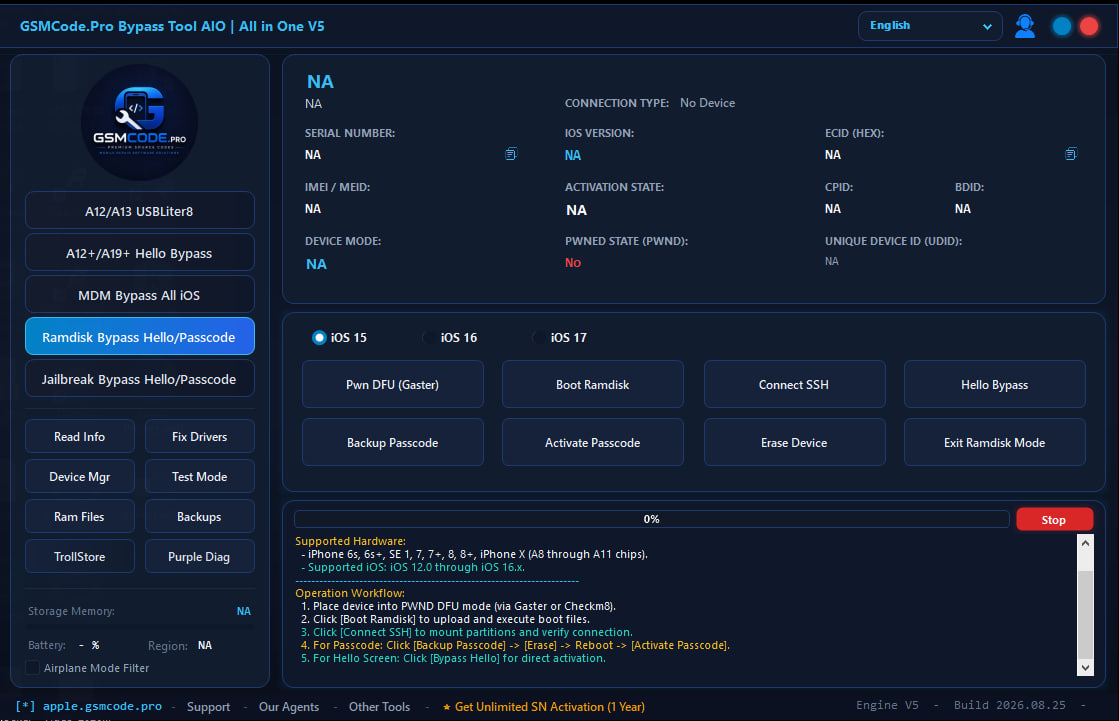This screenshot has height=721, width=1119.
Task: Click the GSMCode.Pro Bypass Tool AIO title
Action: click(172, 26)
